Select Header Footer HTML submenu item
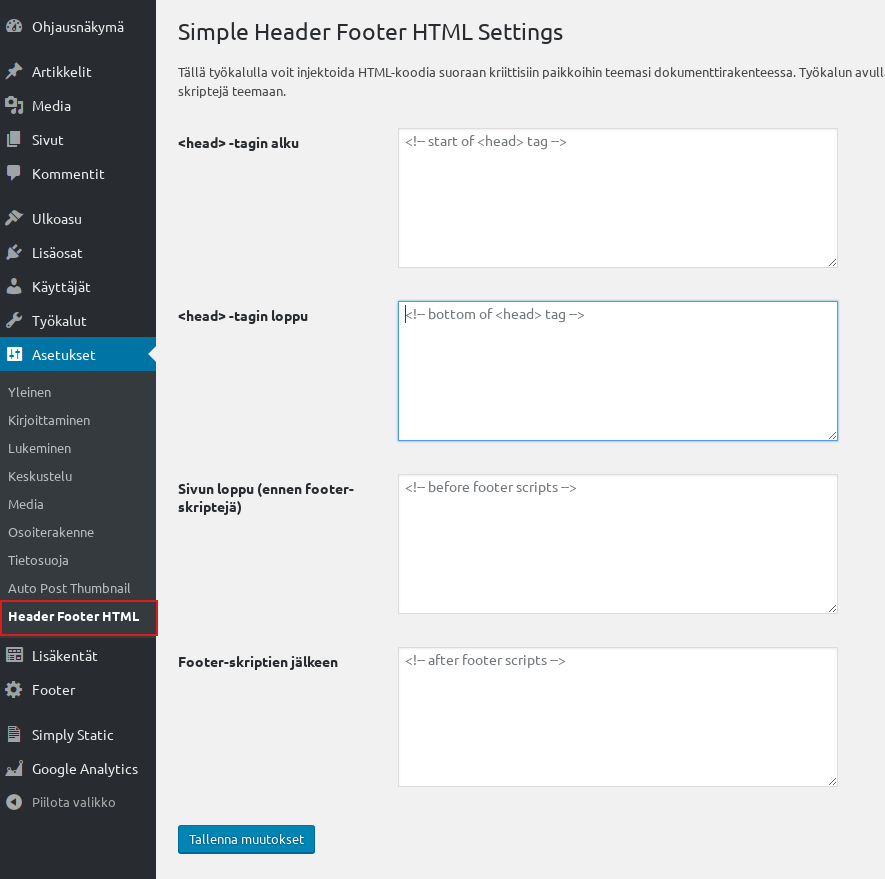 [x=78, y=616]
